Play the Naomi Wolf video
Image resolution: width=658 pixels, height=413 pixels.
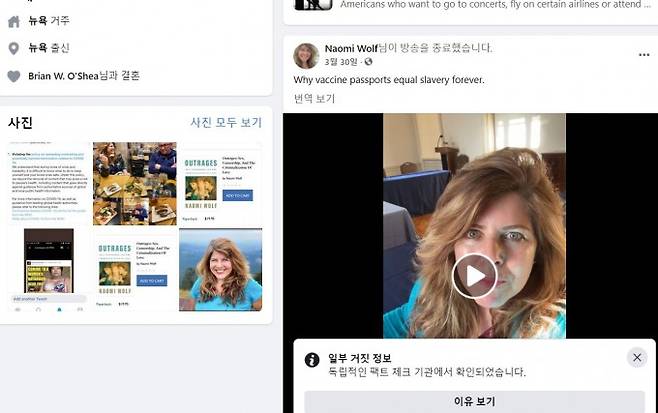pyautogui.click(x=474, y=276)
